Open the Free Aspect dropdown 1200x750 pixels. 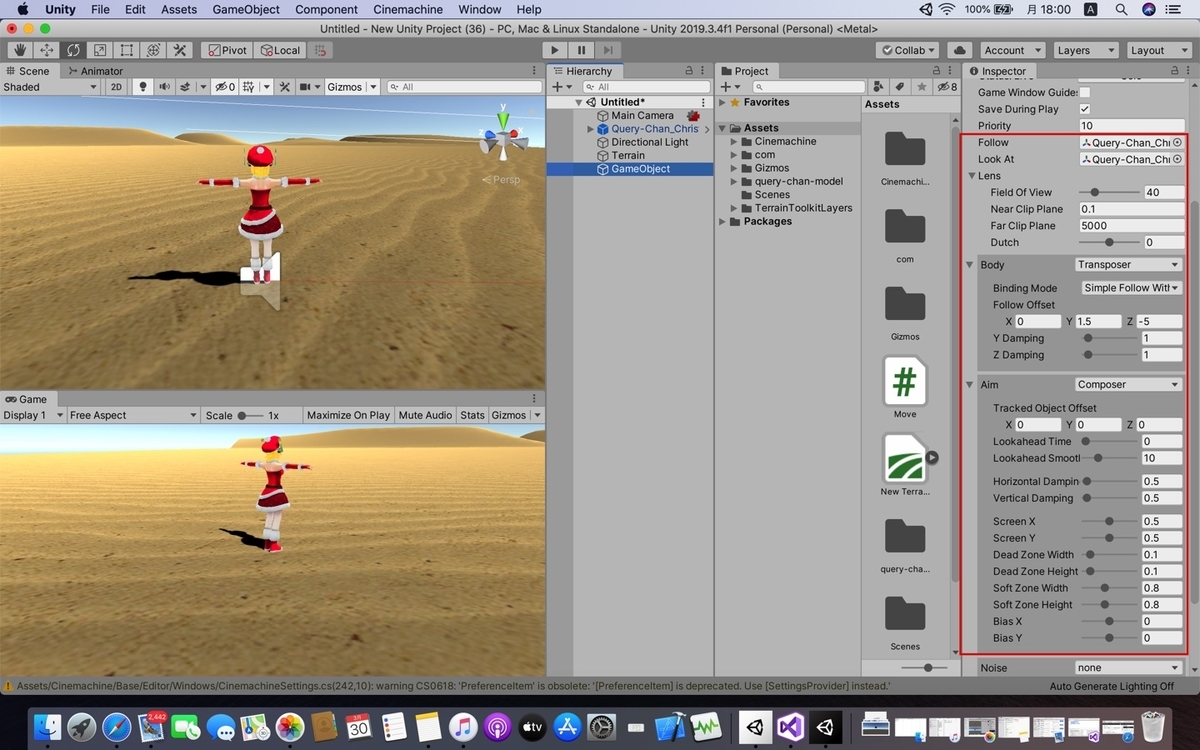click(133, 415)
